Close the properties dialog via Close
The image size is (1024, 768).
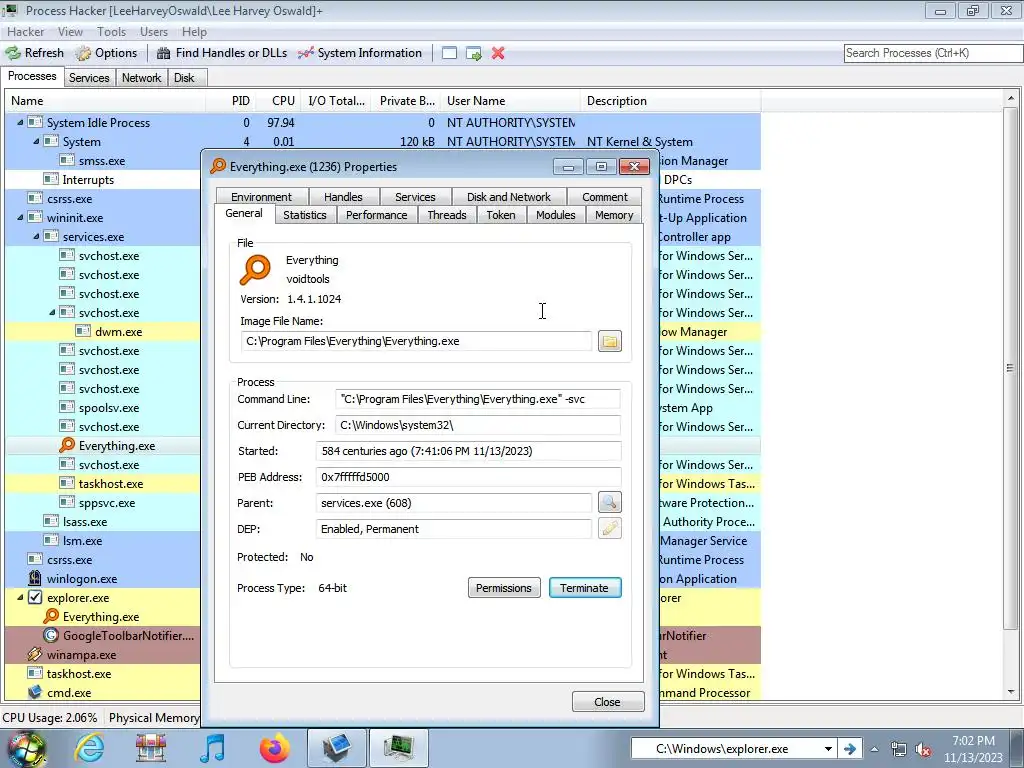pos(607,701)
